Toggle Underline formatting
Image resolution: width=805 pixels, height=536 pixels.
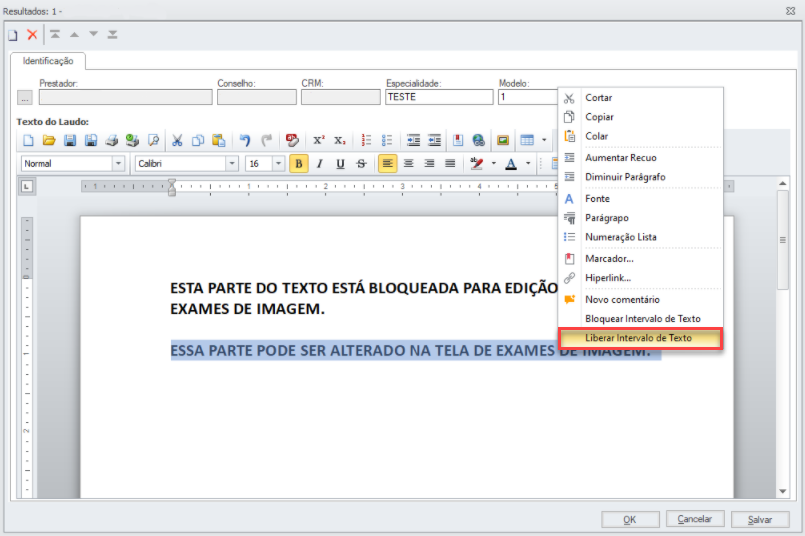340,164
